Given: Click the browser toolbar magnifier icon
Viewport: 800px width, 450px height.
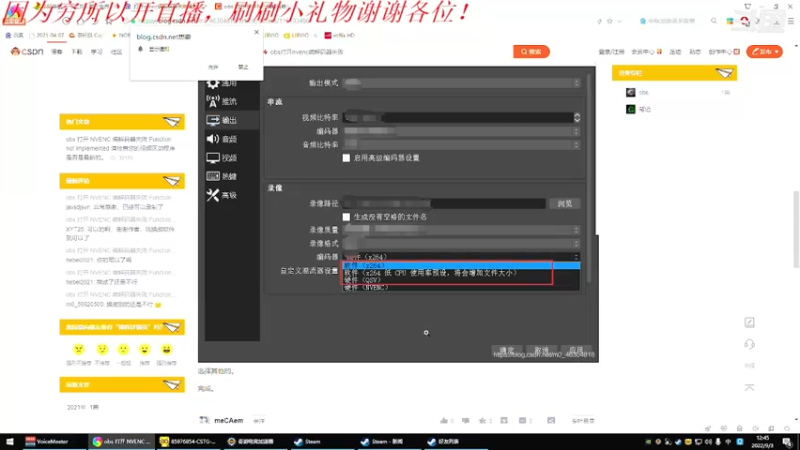Looking at the screenshot, I should point(713,21).
